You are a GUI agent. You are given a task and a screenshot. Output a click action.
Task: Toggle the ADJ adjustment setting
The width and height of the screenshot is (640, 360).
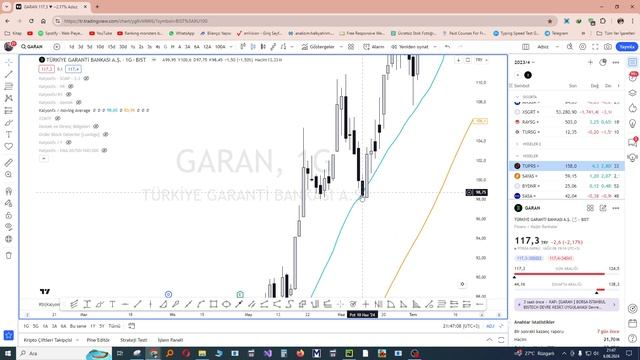[x=490, y=326]
